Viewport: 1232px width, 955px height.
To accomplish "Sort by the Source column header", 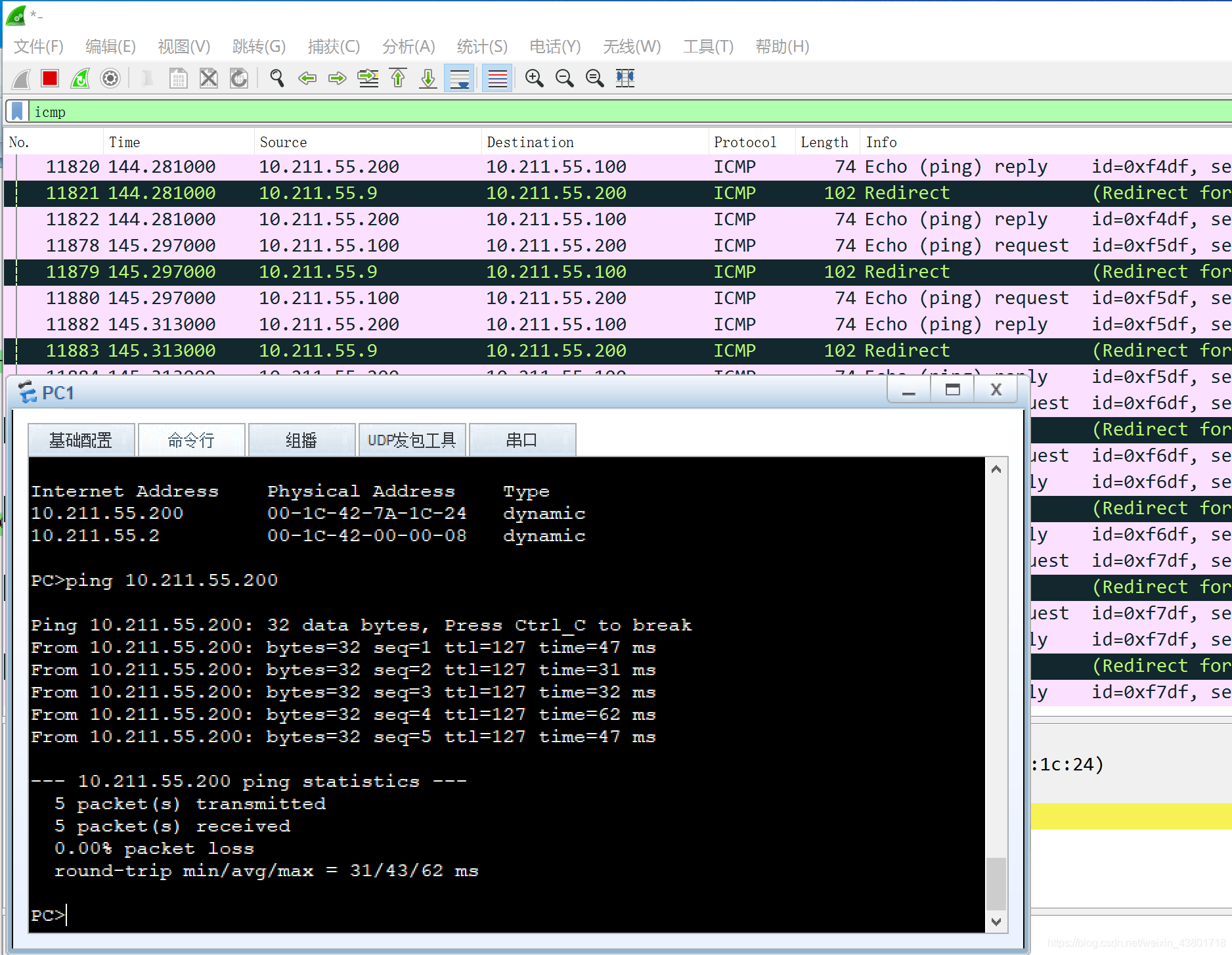I will [368, 142].
